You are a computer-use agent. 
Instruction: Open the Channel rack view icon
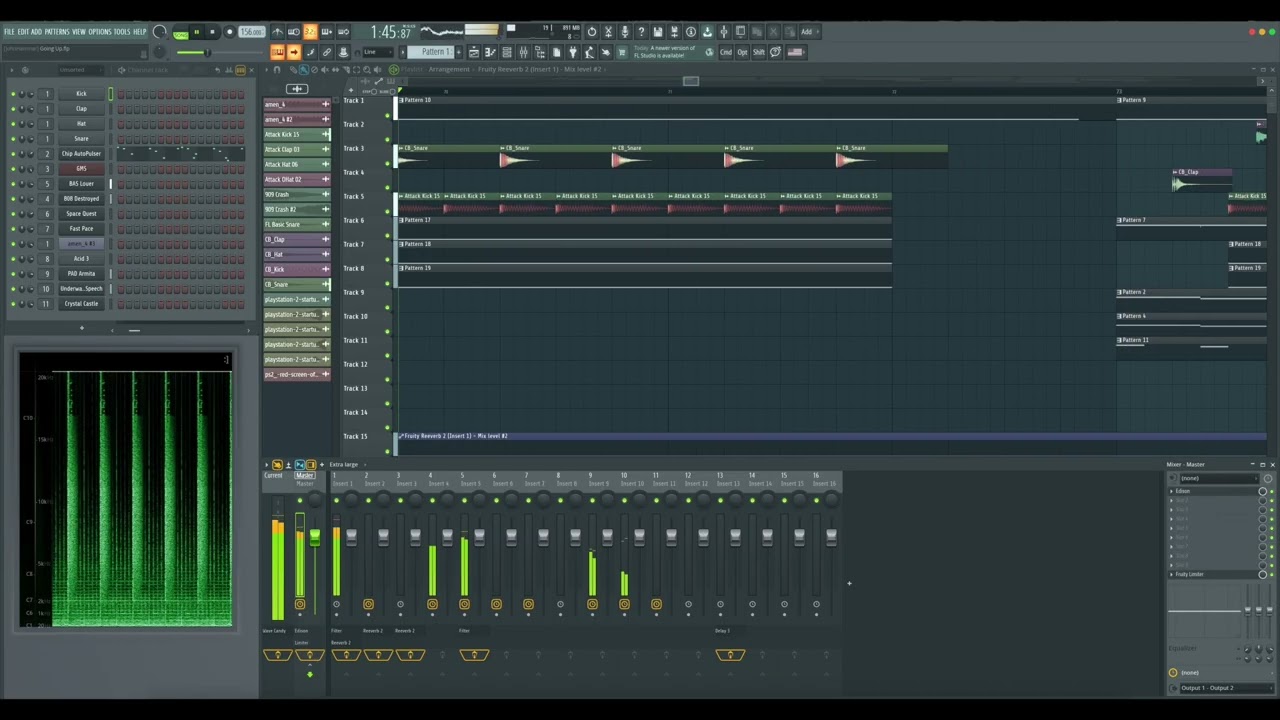(x=507, y=52)
